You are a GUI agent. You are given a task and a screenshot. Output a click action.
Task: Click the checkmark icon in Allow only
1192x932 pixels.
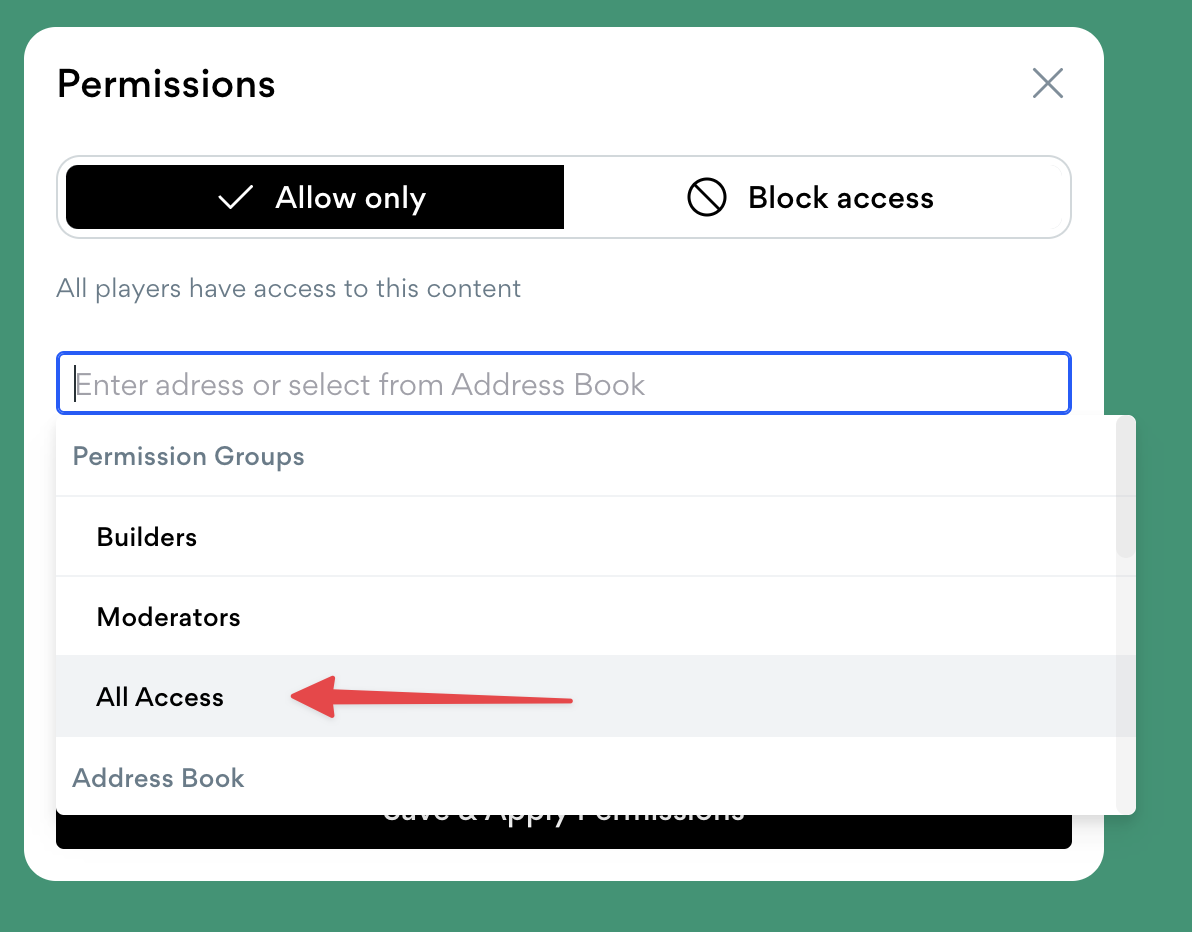tap(235, 198)
